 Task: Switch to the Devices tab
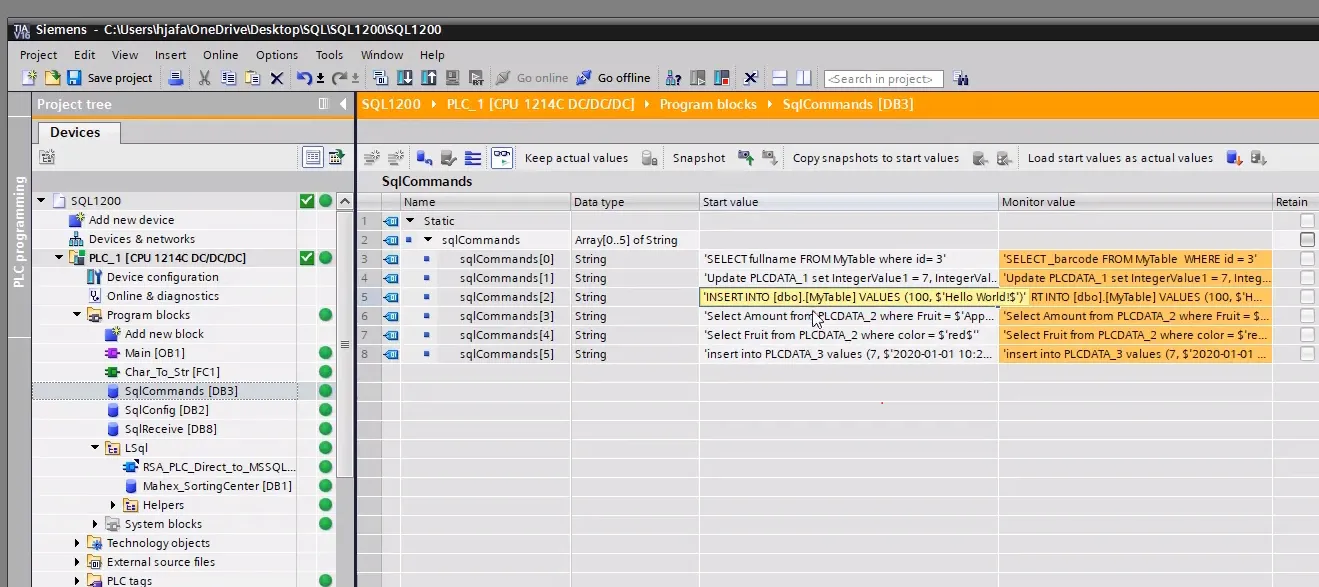coord(78,132)
